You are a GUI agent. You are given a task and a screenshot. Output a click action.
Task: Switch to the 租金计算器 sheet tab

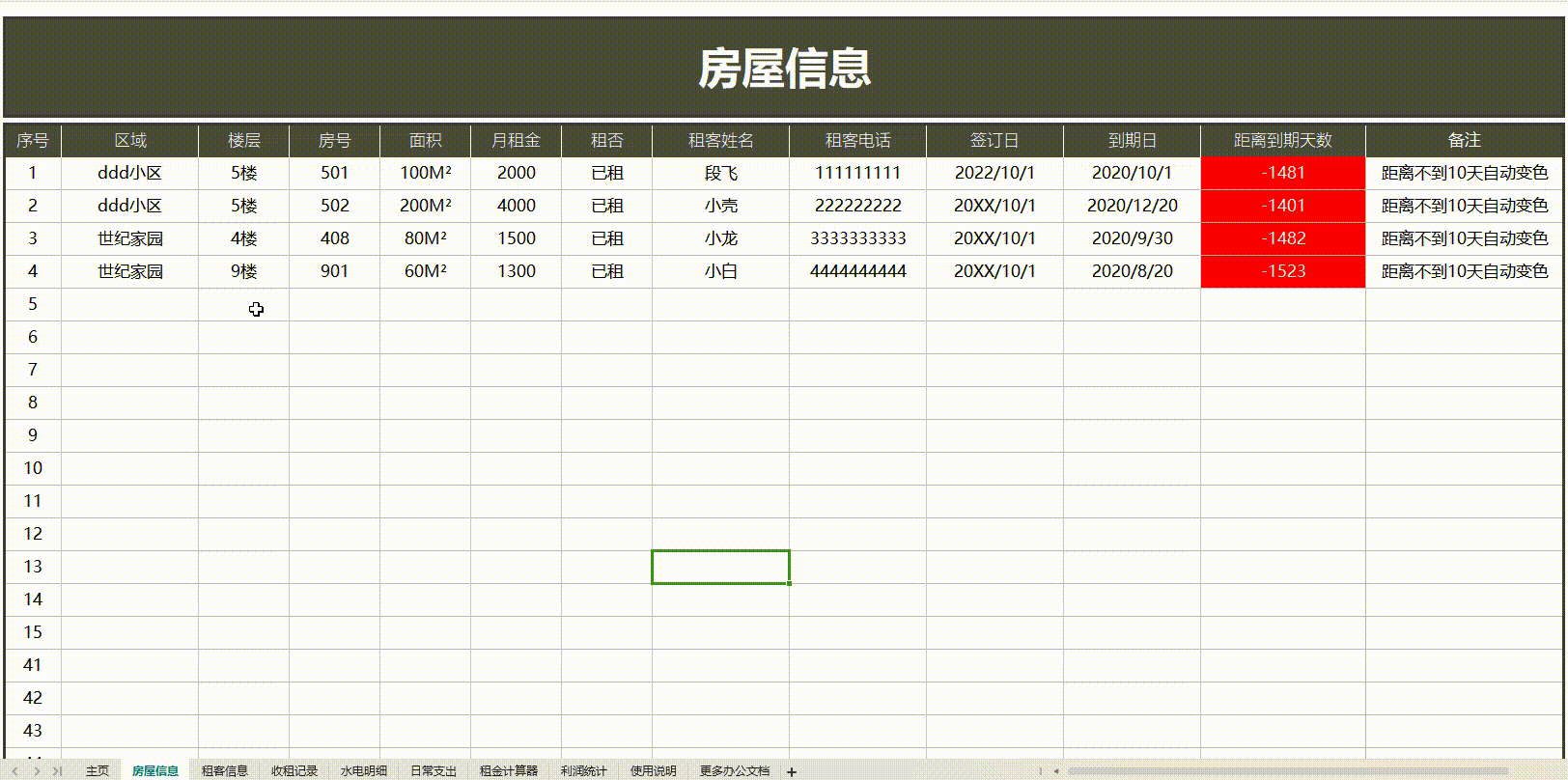[509, 771]
